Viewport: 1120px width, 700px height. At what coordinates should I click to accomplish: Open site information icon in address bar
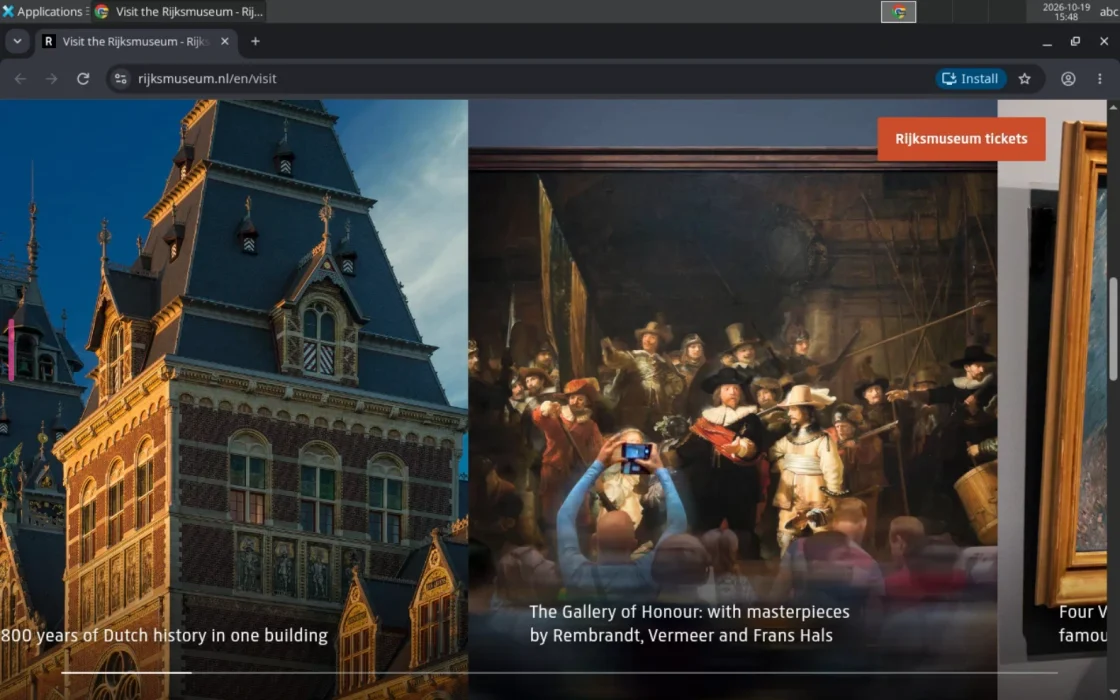point(121,79)
